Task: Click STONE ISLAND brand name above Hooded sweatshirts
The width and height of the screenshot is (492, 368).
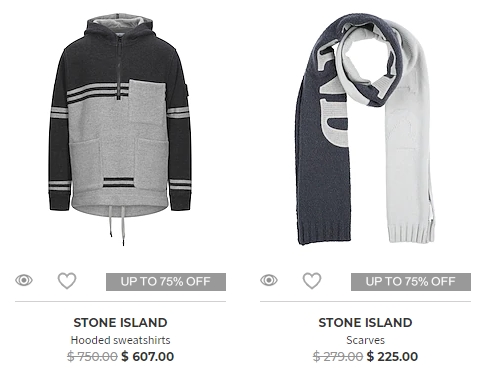Action: (120, 323)
